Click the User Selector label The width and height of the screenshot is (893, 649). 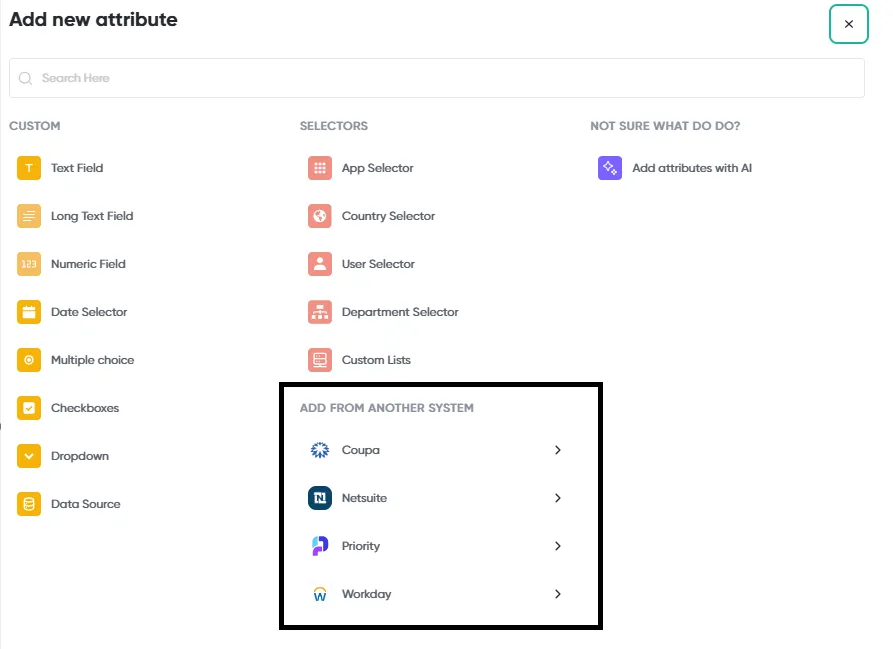[x=378, y=264]
